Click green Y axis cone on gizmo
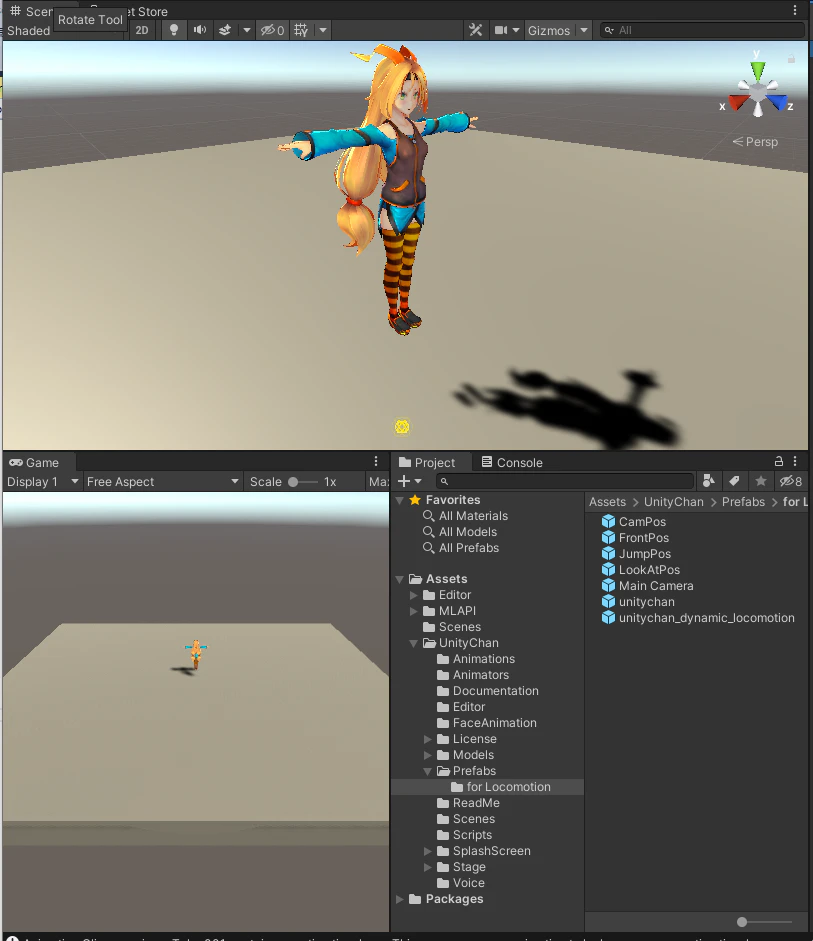 (758, 70)
